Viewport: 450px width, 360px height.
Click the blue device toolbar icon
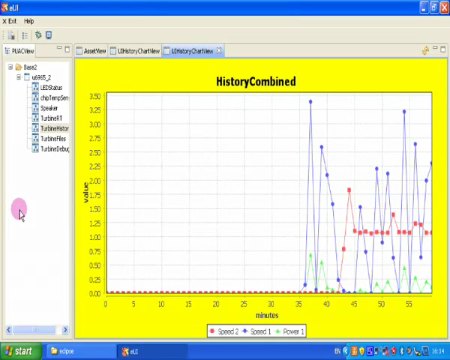coord(49,35)
